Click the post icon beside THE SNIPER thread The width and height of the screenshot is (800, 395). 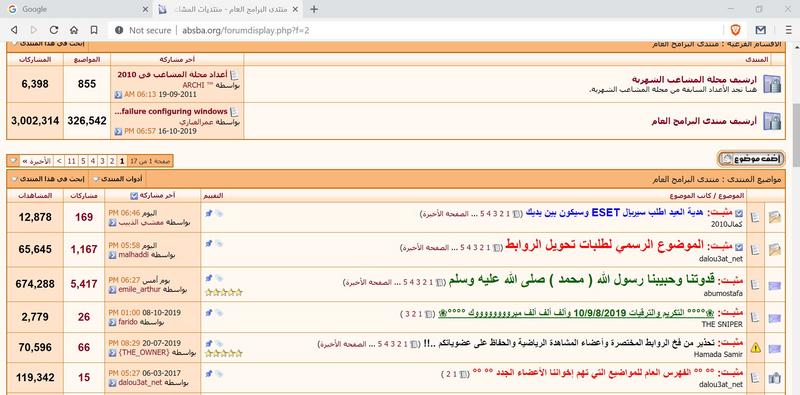[x=756, y=317]
